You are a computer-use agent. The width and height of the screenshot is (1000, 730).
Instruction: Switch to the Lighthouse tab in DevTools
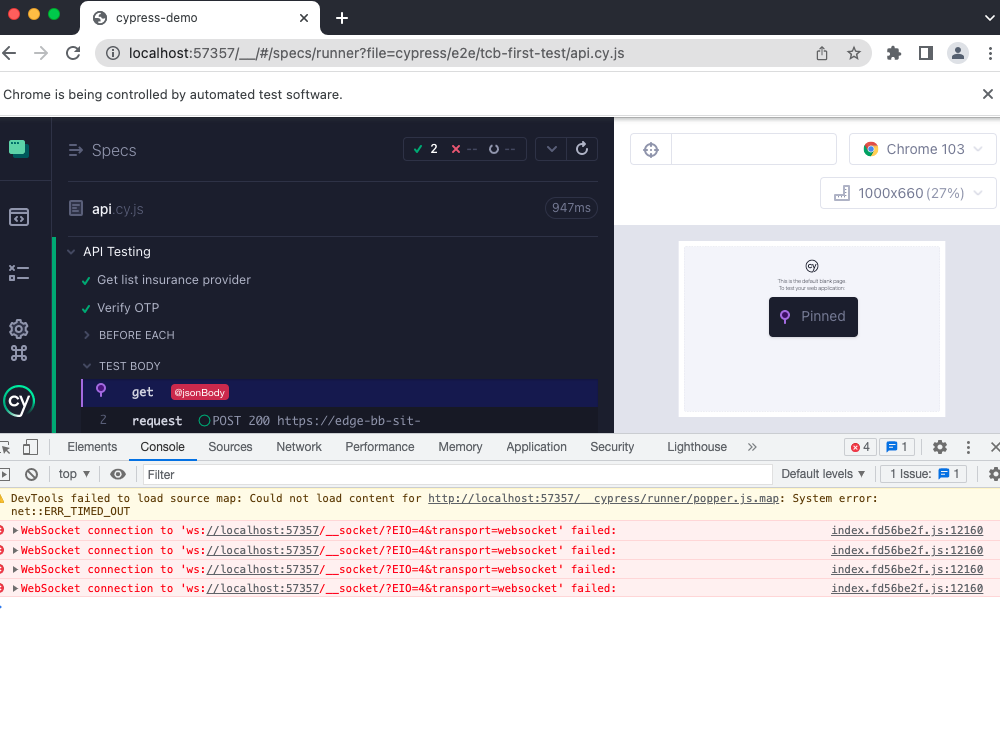point(696,447)
